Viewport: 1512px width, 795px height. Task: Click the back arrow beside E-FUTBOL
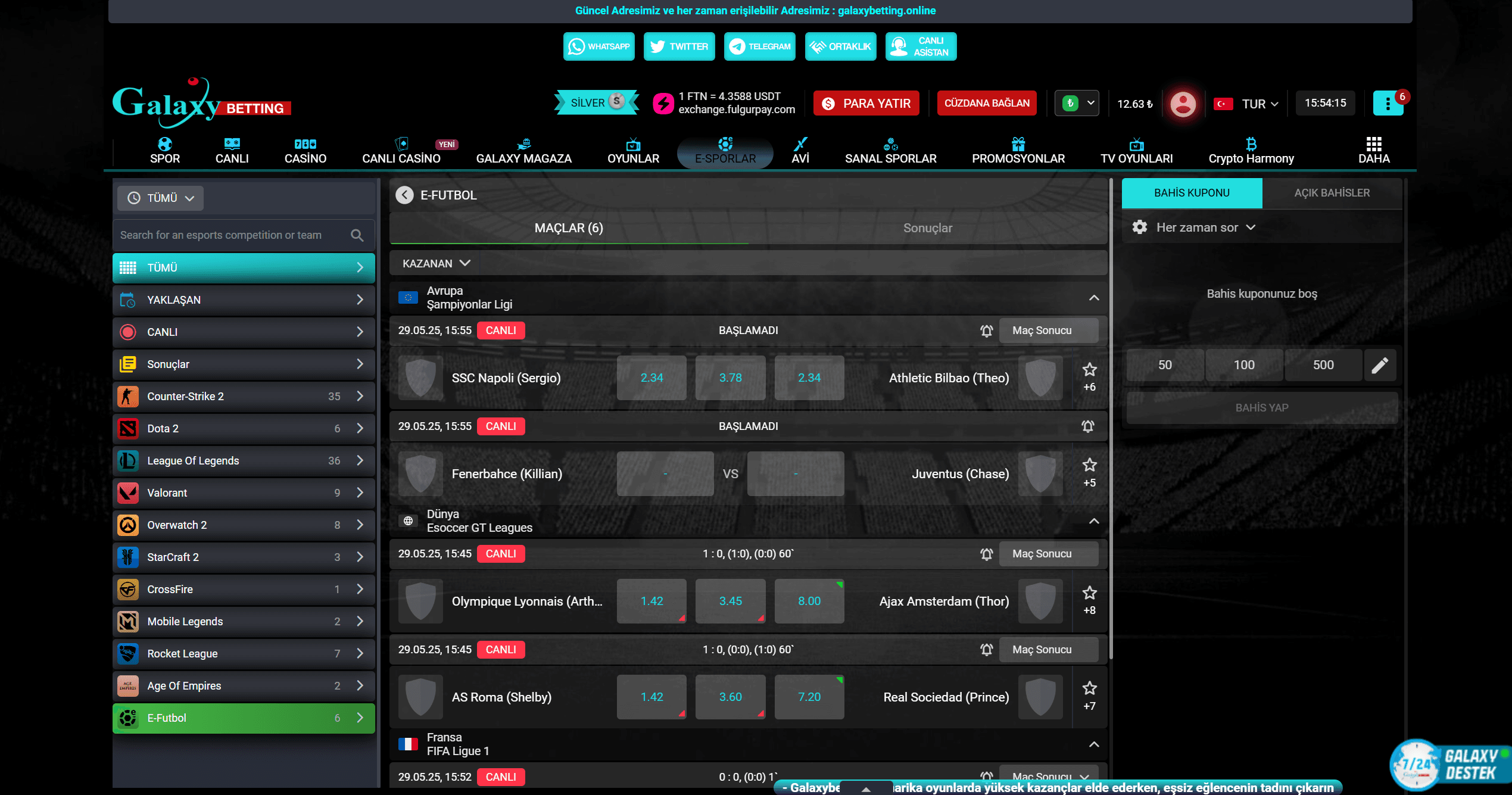[x=404, y=195]
